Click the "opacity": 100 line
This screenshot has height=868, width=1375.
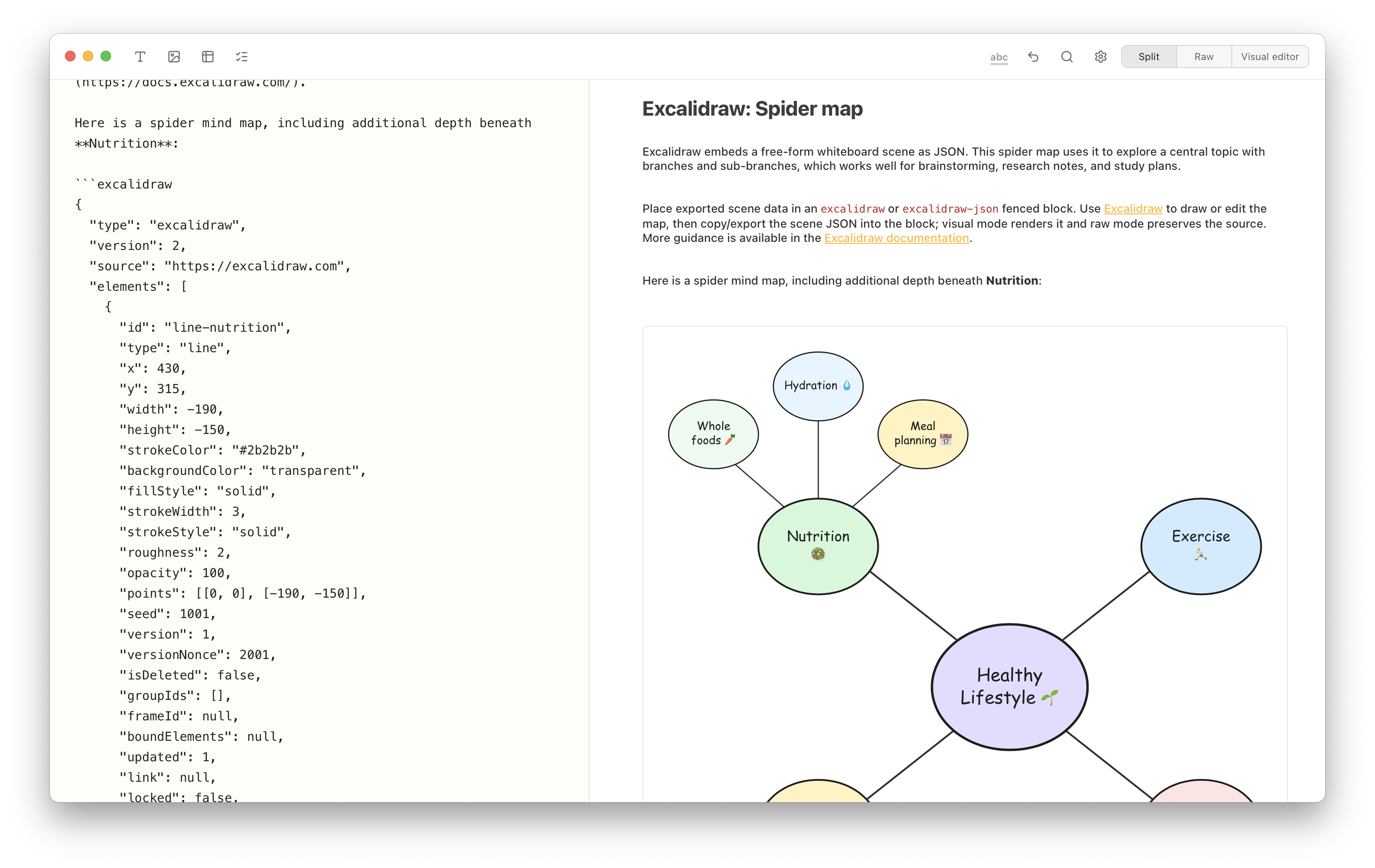(175, 573)
